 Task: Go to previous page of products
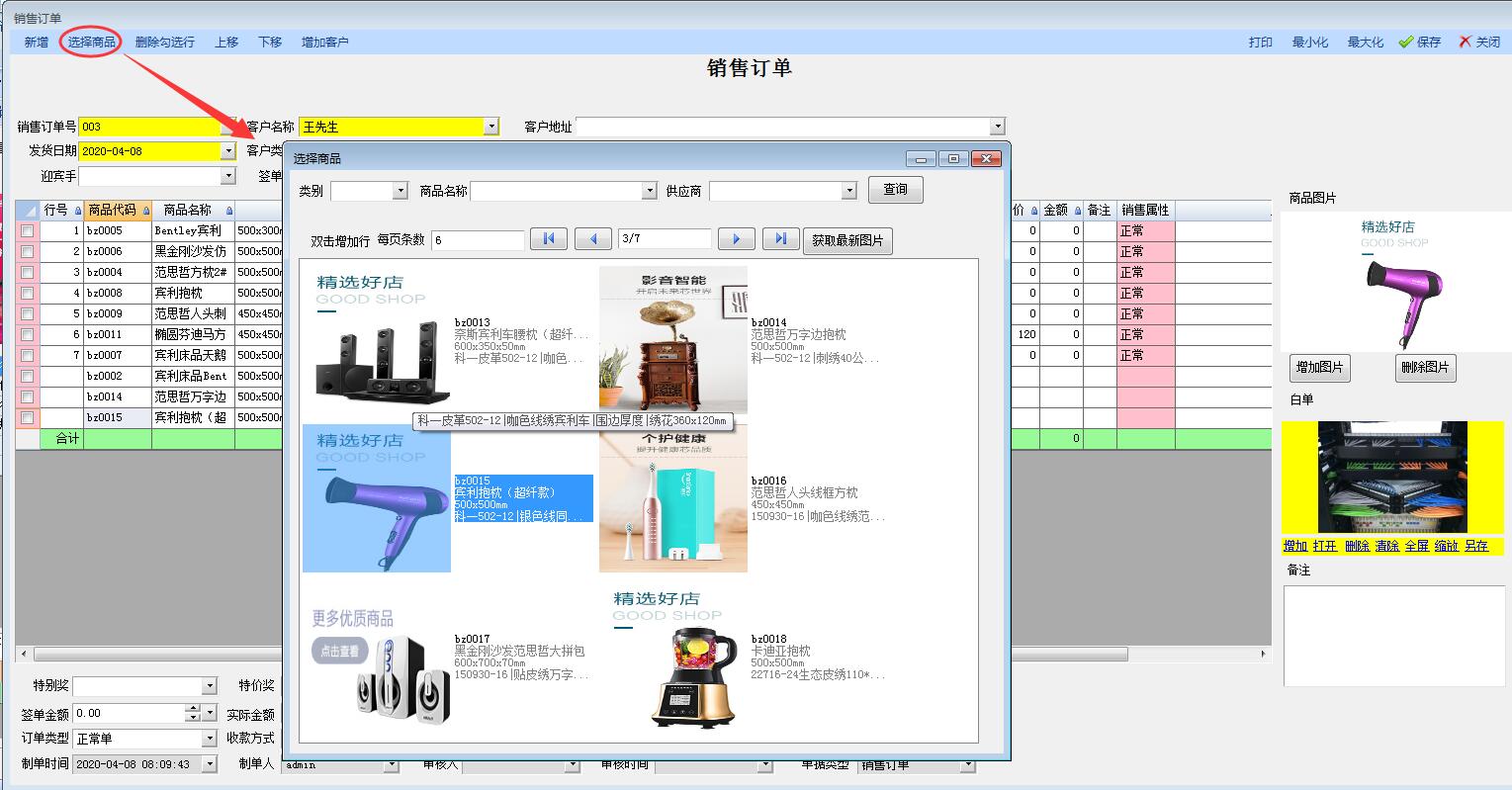click(x=593, y=238)
